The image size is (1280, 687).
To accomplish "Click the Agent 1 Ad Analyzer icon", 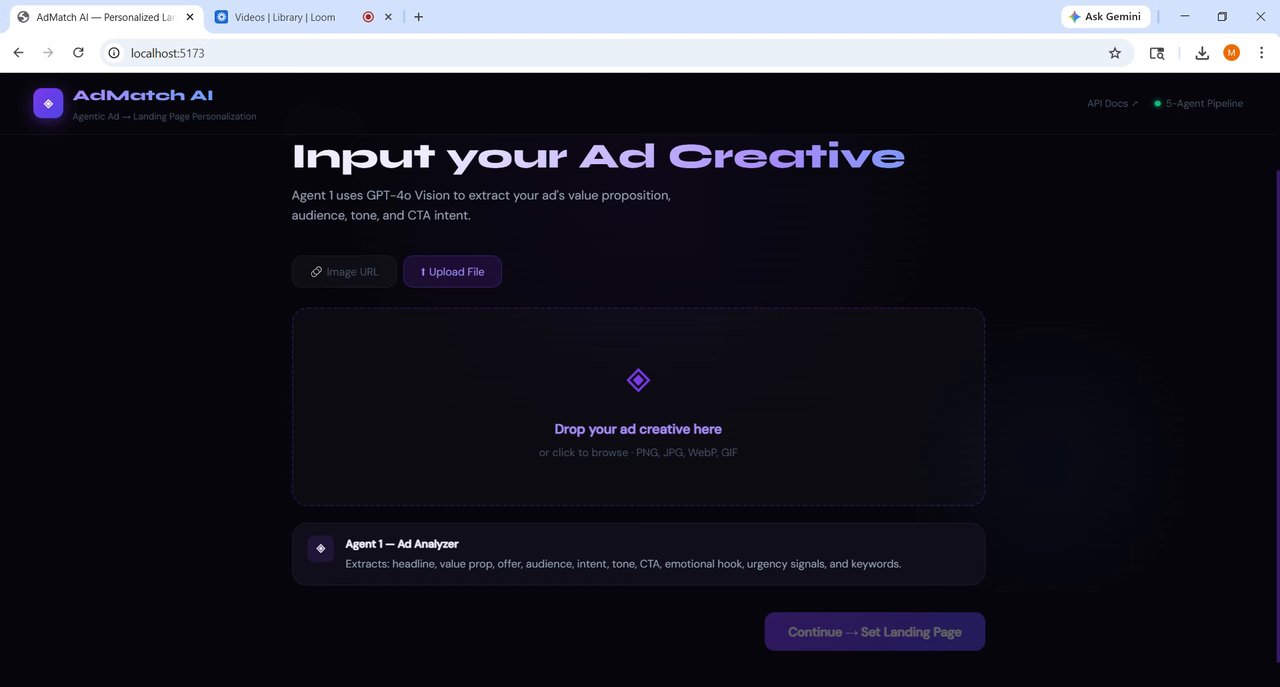I will (320, 548).
